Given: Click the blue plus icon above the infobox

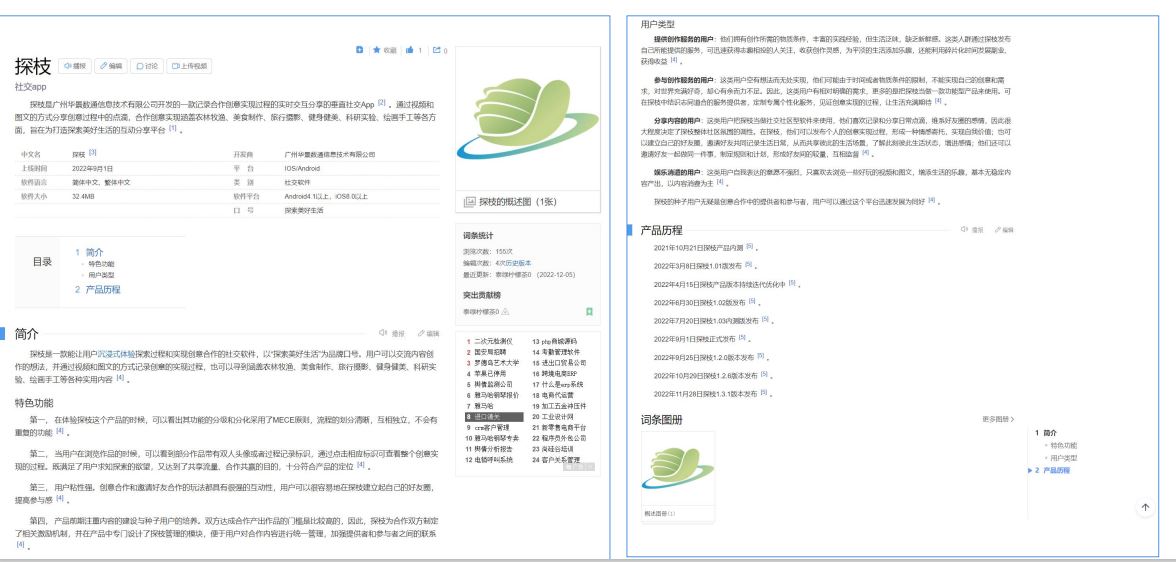Looking at the screenshot, I should click(x=359, y=50).
